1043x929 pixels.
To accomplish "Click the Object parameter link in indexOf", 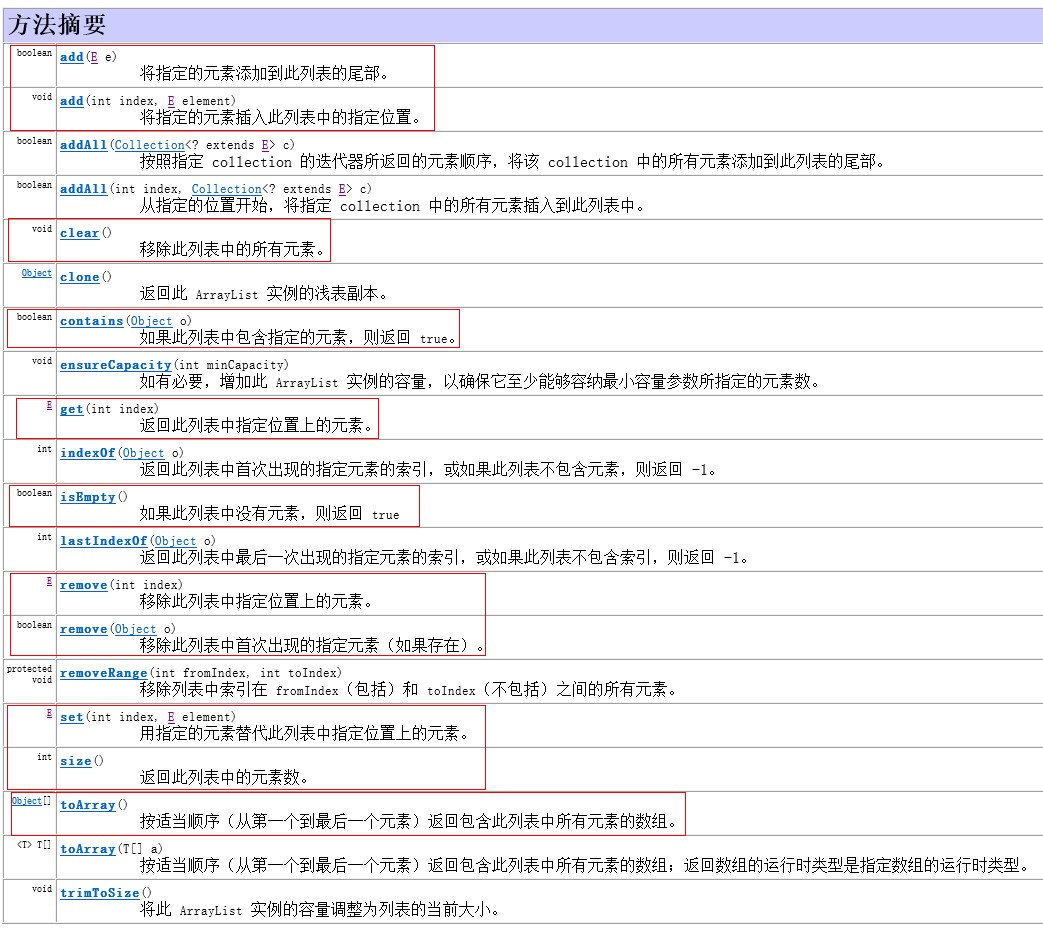I will coord(143,453).
